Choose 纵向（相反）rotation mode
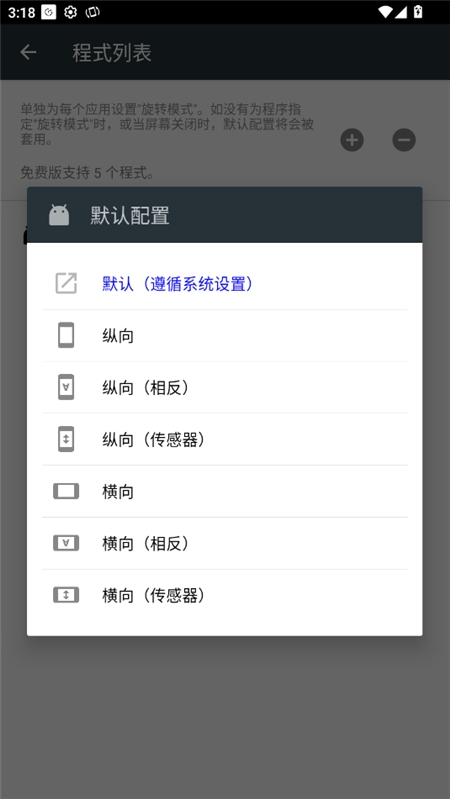Viewport: 450px width, 799px height. coord(225,388)
